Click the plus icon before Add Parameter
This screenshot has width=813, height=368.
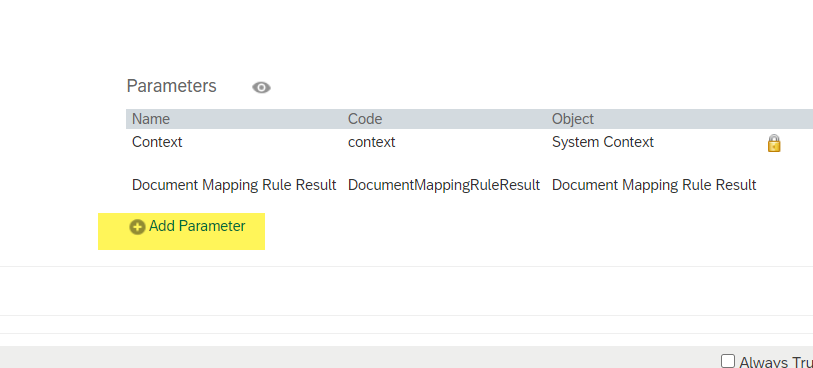[x=137, y=227]
